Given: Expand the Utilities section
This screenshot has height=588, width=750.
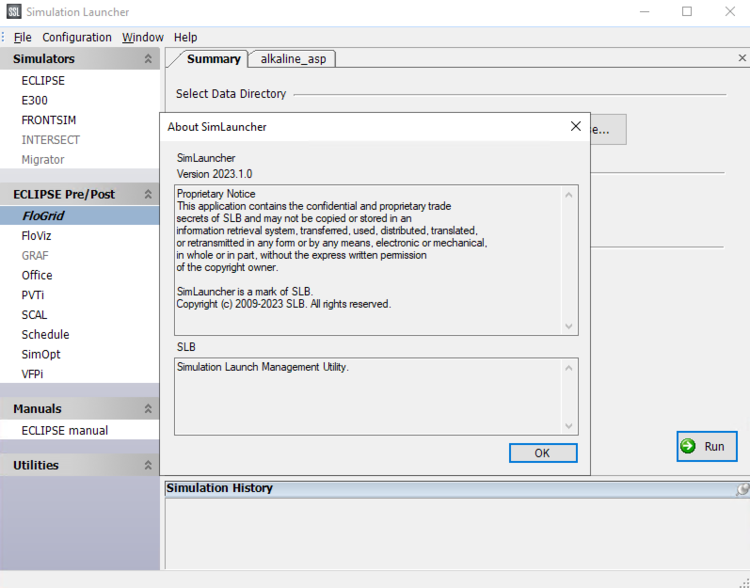Looking at the screenshot, I should point(148,465).
